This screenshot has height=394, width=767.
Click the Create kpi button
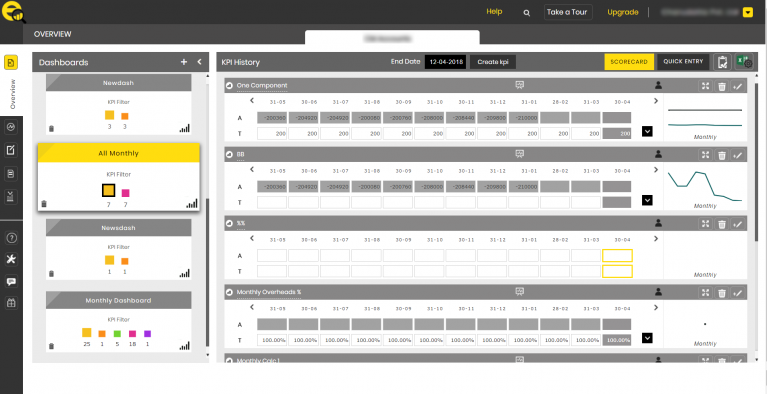[x=493, y=62]
